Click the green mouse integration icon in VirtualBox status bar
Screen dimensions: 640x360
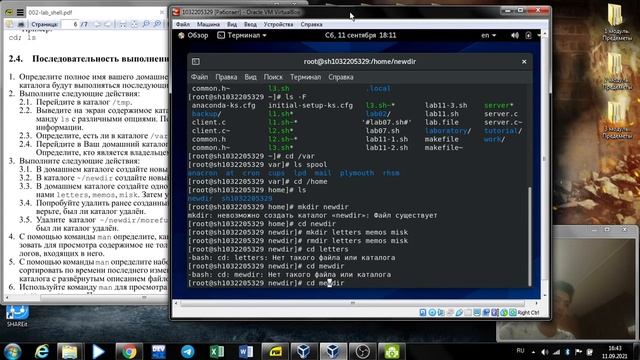pos(504,313)
